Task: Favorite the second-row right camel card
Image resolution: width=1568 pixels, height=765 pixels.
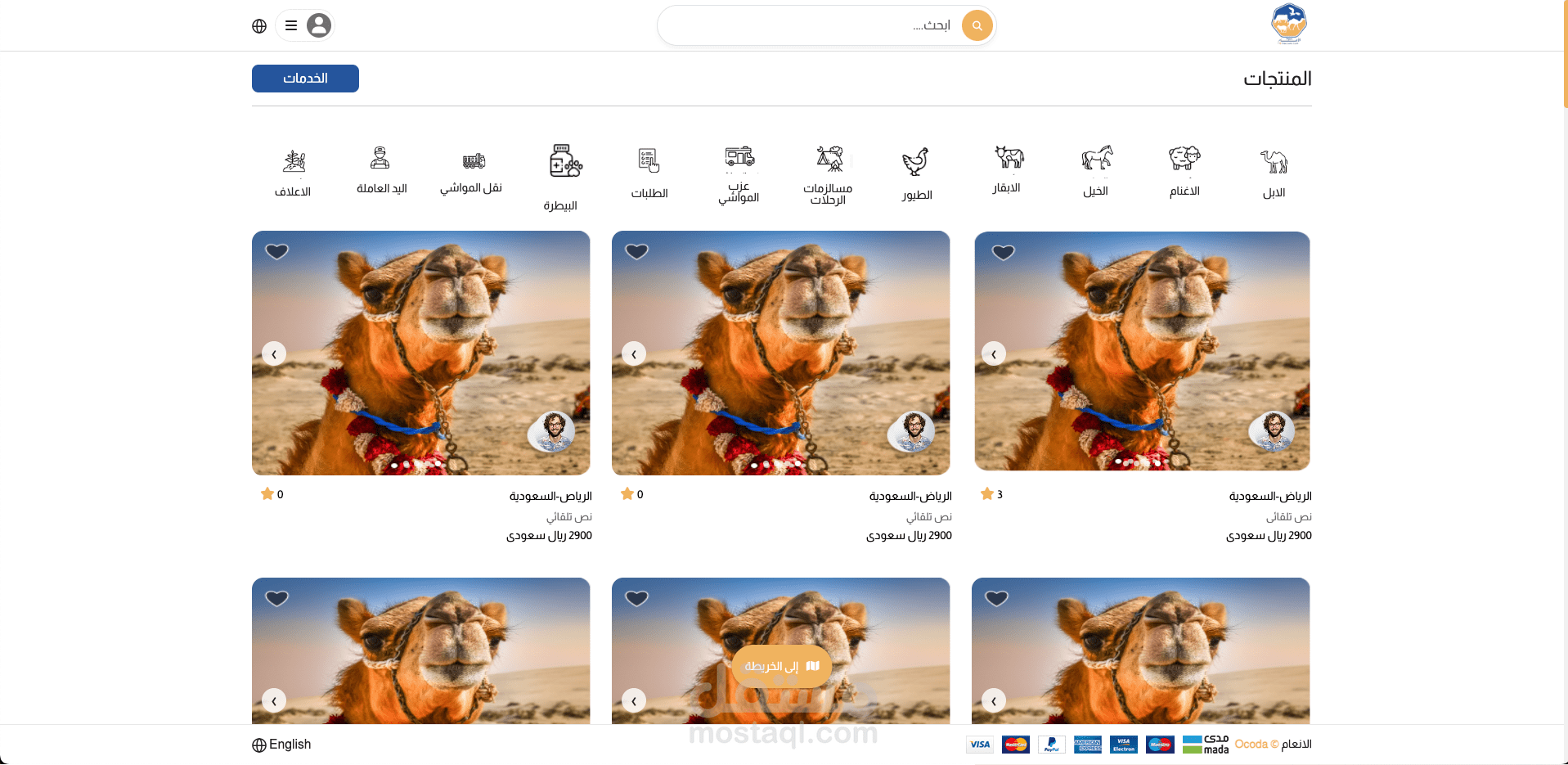Action: pyautogui.click(x=997, y=598)
